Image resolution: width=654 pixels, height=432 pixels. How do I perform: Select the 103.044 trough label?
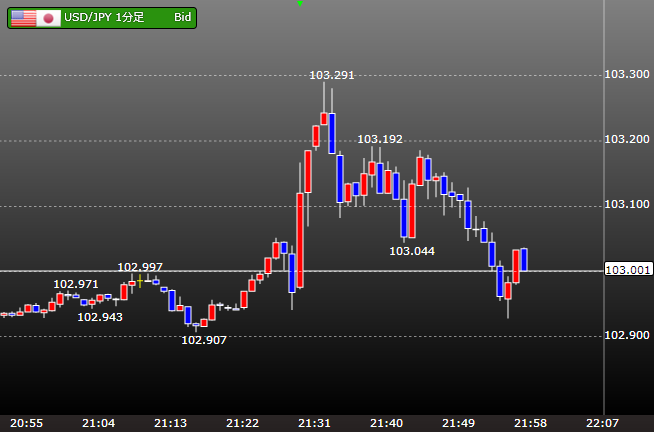411,251
